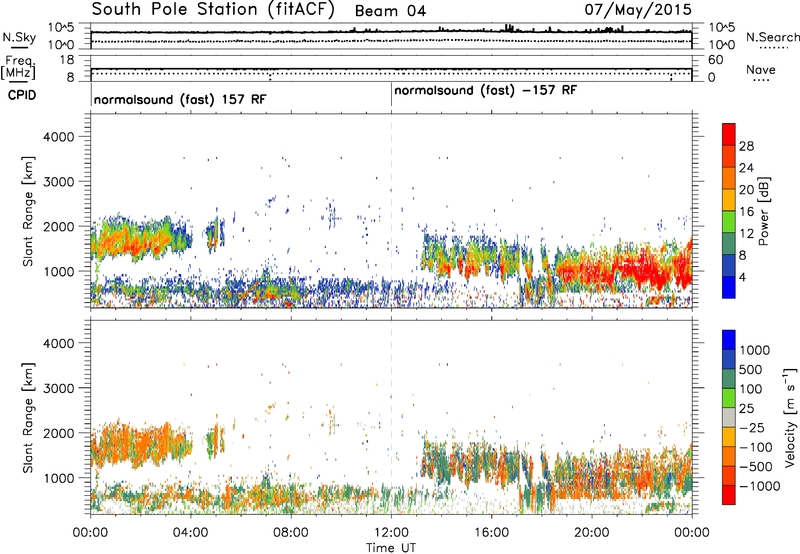
Task: Click the date '07/May/2015'
Action: click(x=638, y=9)
